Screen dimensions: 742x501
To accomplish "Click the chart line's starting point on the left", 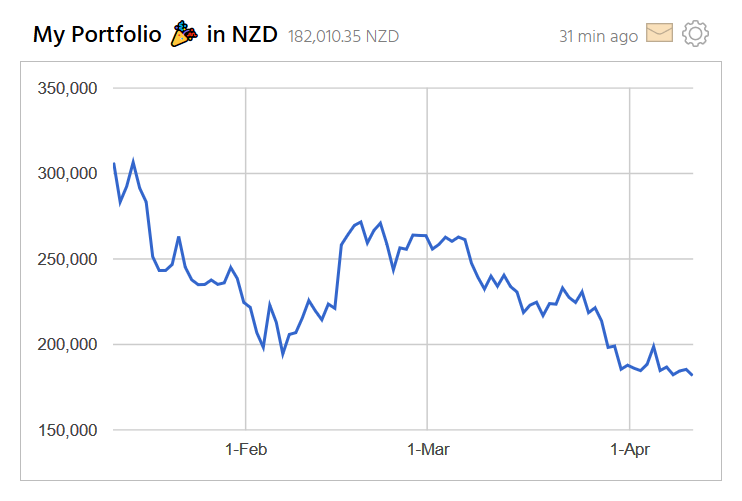I will click(x=114, y=163).
